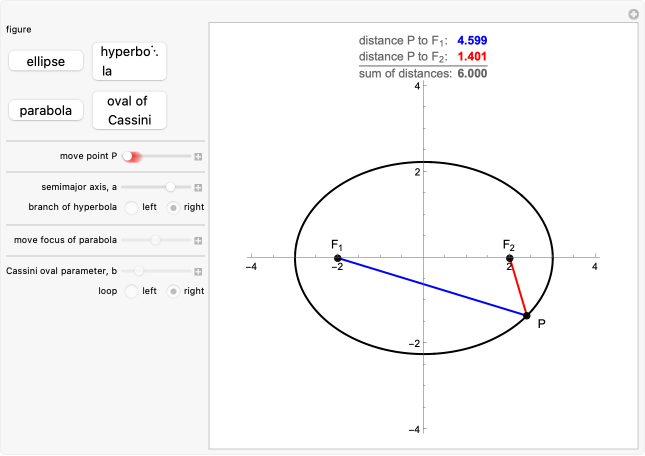Expand the semimajor axis slider controls

pos(198,187)
